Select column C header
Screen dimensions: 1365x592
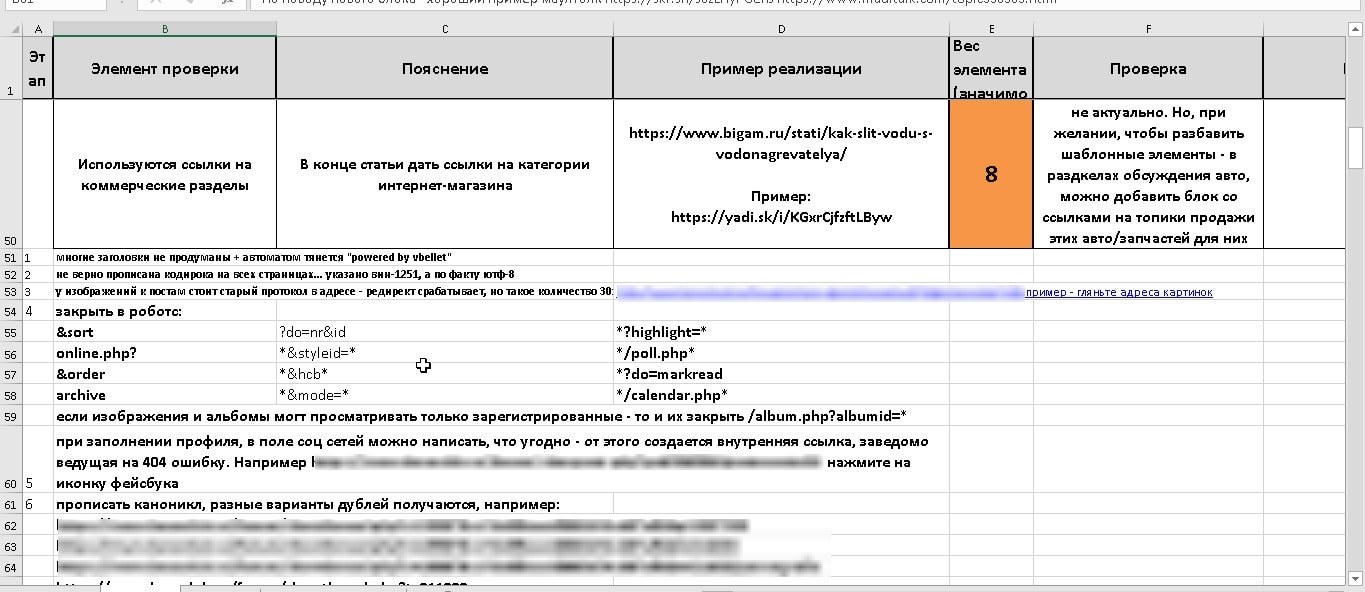coord(445,29)
